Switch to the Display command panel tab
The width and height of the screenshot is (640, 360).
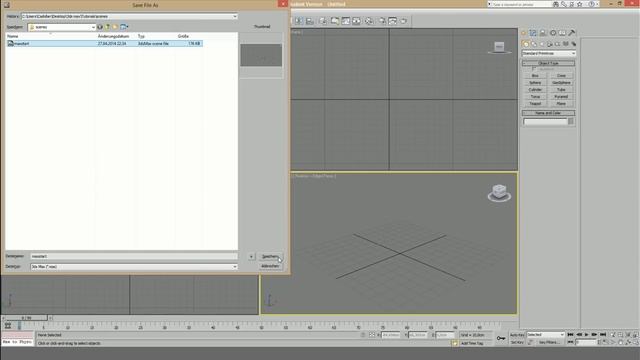click(x=562, y=33)
